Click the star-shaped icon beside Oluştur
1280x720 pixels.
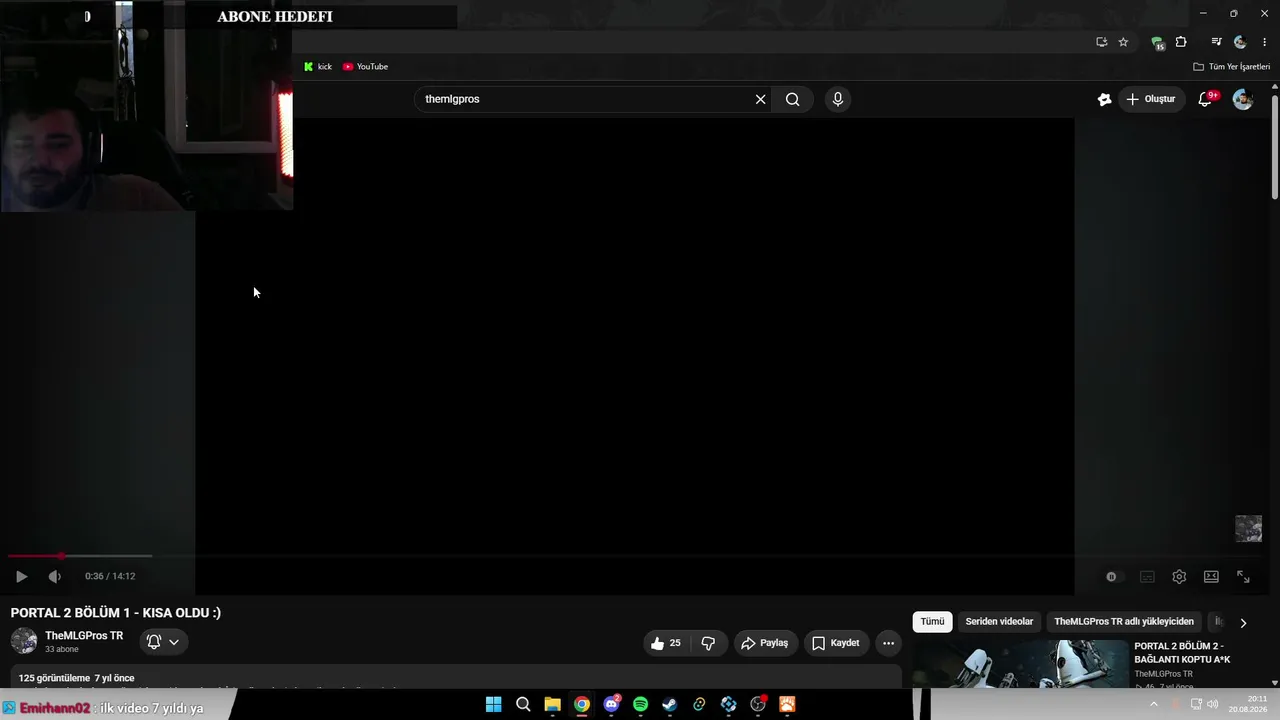[x=1104, y=99]
